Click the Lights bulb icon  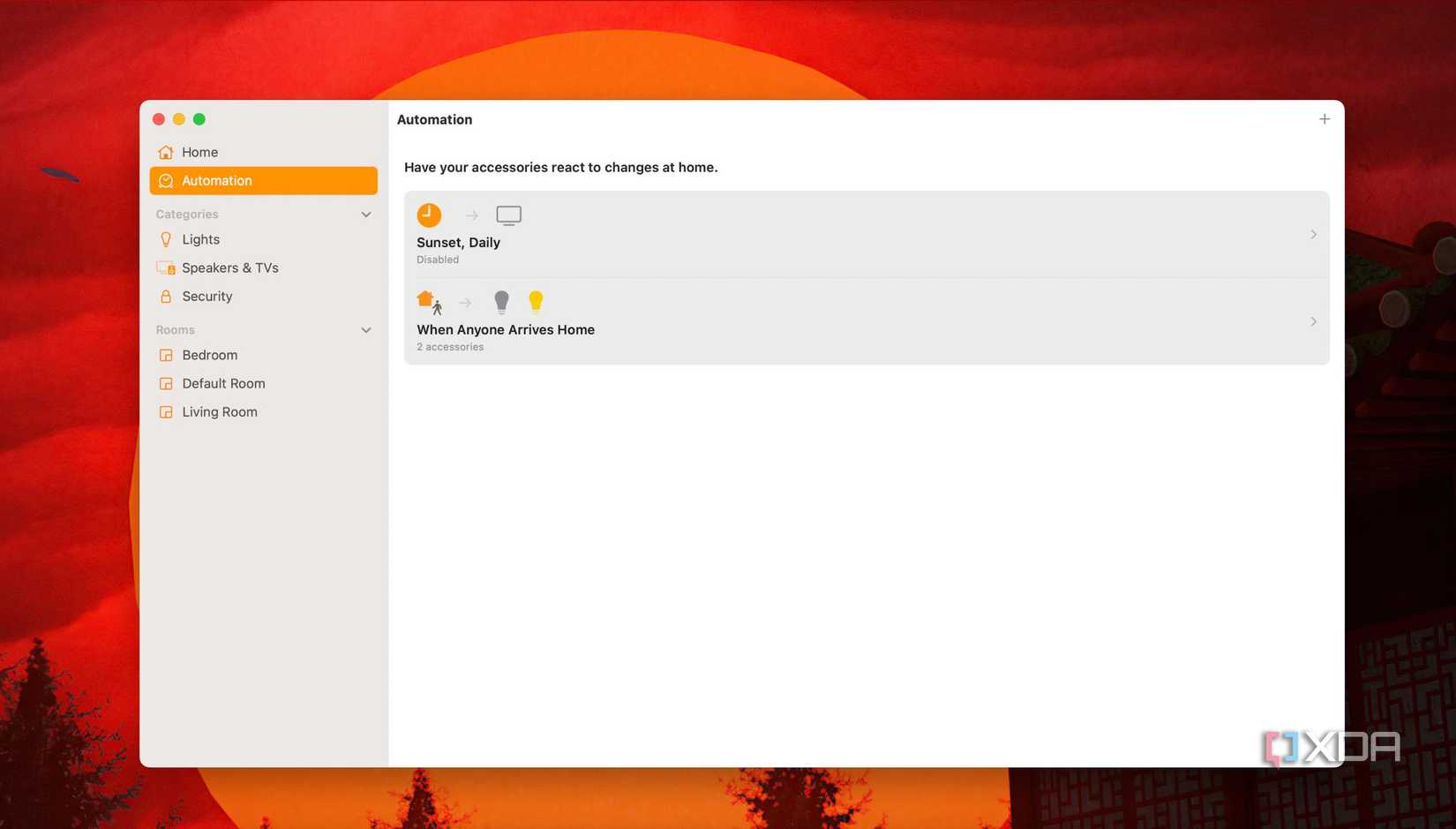pyautogui.click(x=166, y=239)
